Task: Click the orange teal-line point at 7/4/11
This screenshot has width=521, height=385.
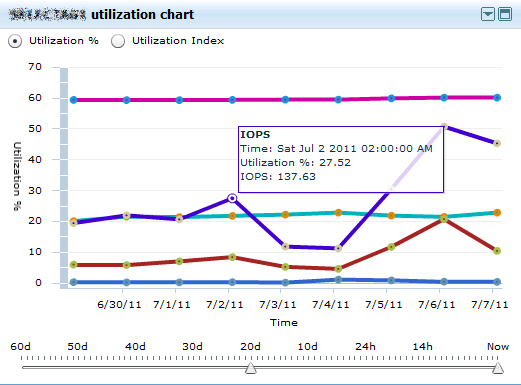Action: [338, 213]
